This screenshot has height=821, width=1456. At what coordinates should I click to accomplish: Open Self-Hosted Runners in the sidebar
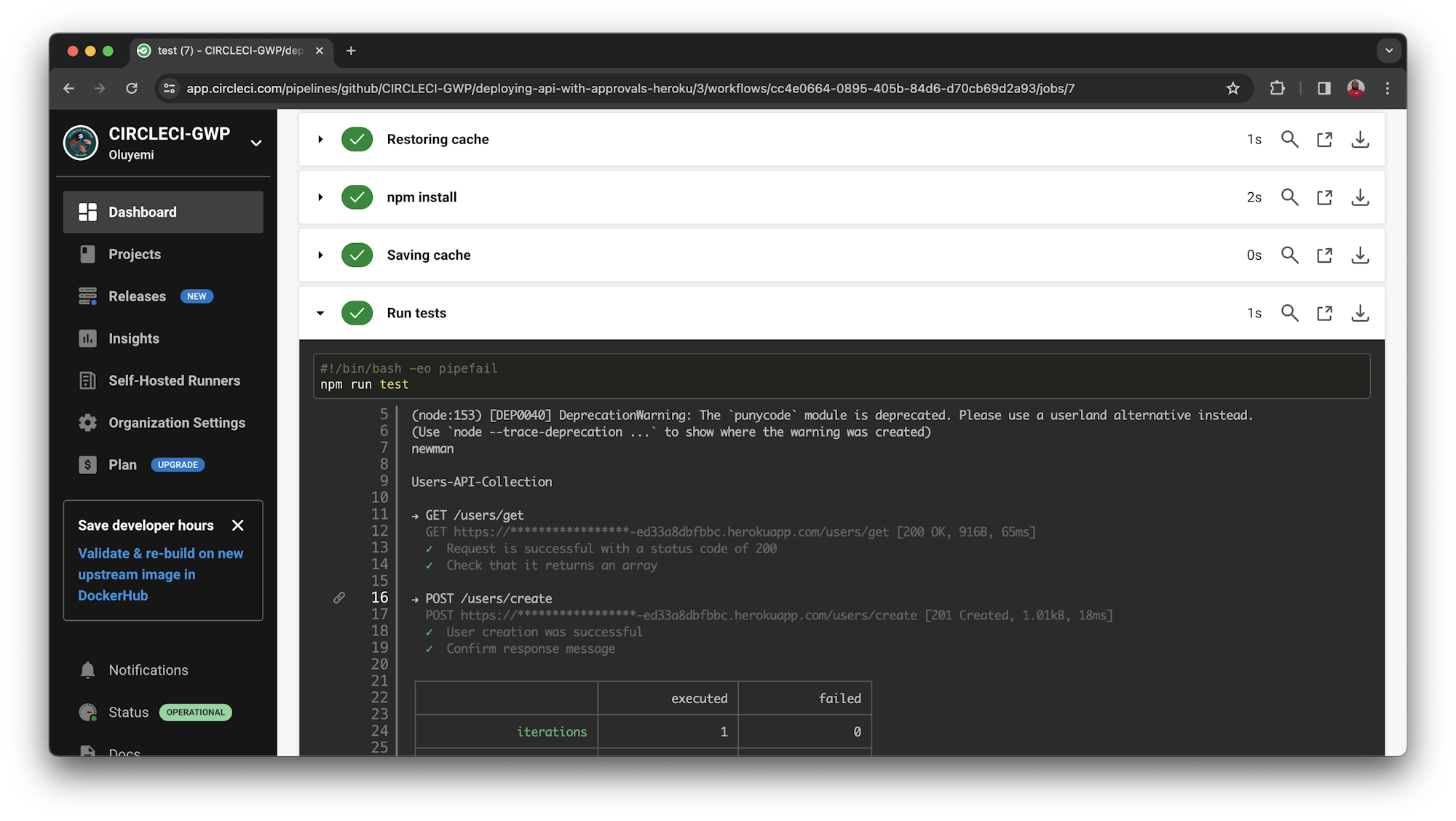tap(163, 381)
